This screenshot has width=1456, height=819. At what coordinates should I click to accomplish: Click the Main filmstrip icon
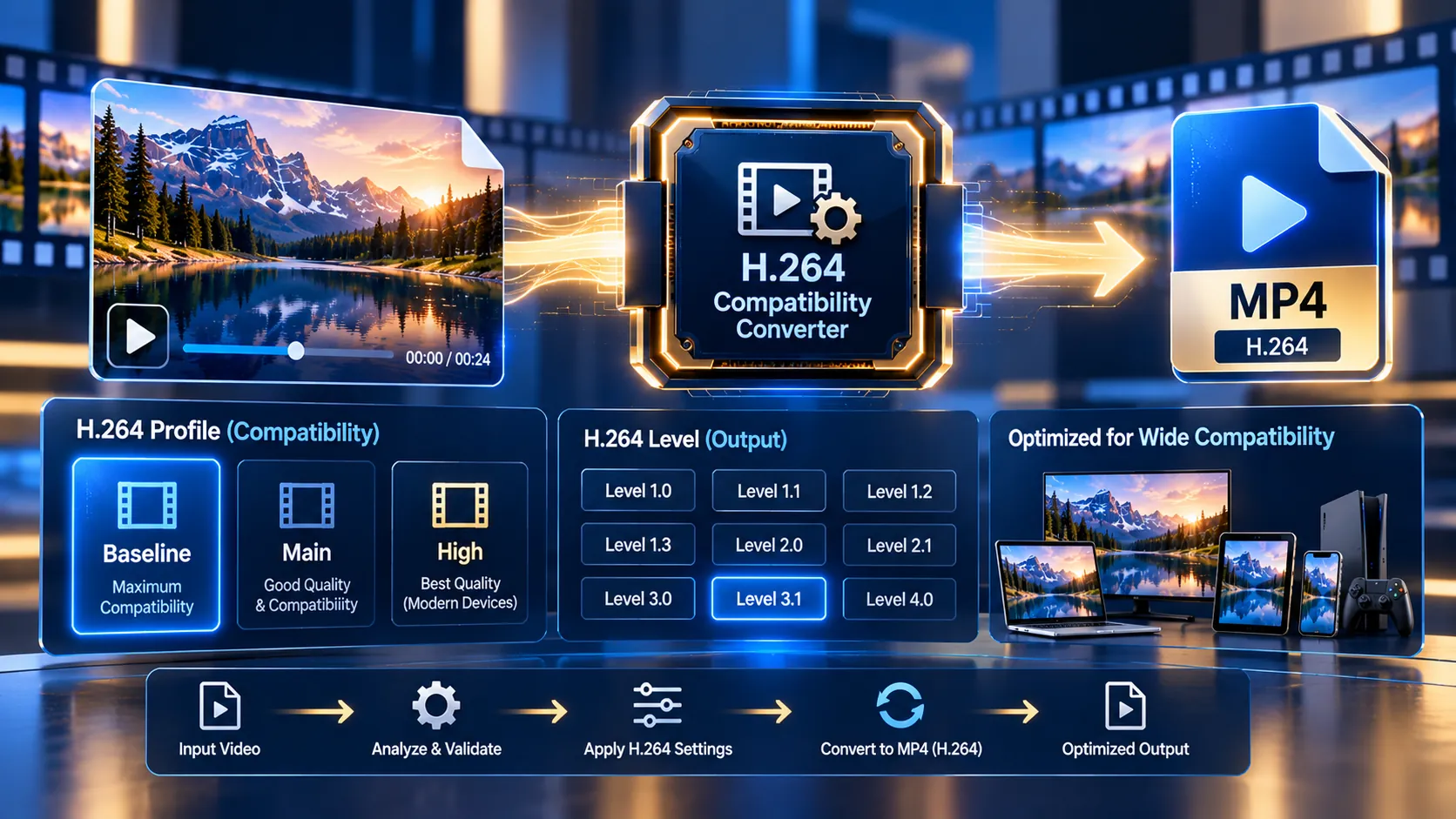[x=307, y=506]
